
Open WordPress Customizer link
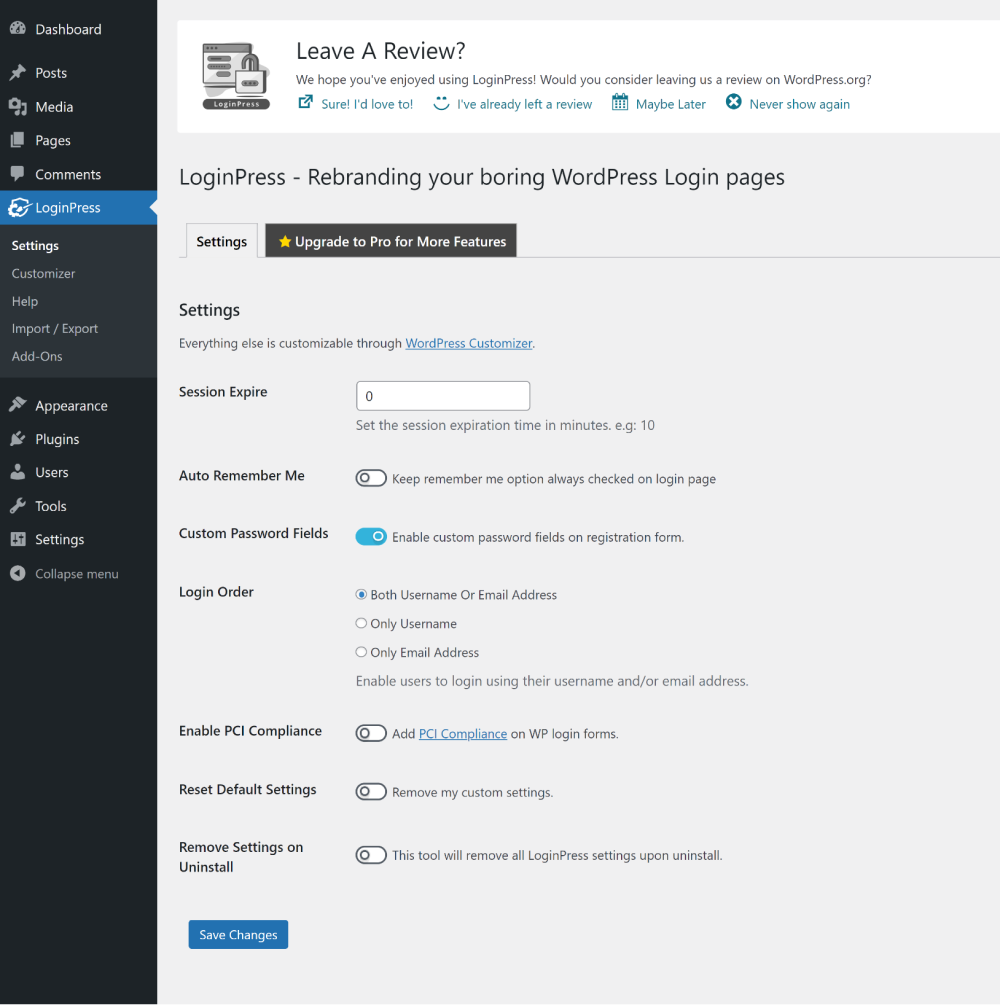click(x=469, y=343)
